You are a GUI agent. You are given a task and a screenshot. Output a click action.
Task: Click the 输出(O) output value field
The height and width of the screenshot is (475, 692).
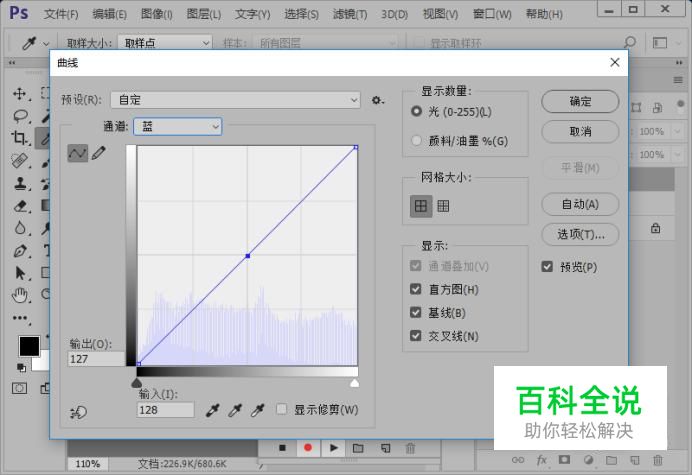(97, 359)
